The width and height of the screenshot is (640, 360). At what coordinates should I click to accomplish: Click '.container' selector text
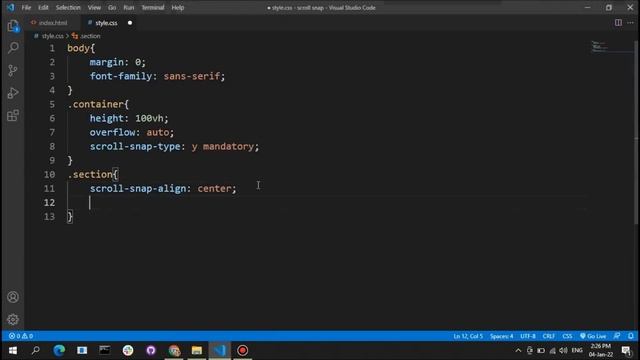click(96, 104)
